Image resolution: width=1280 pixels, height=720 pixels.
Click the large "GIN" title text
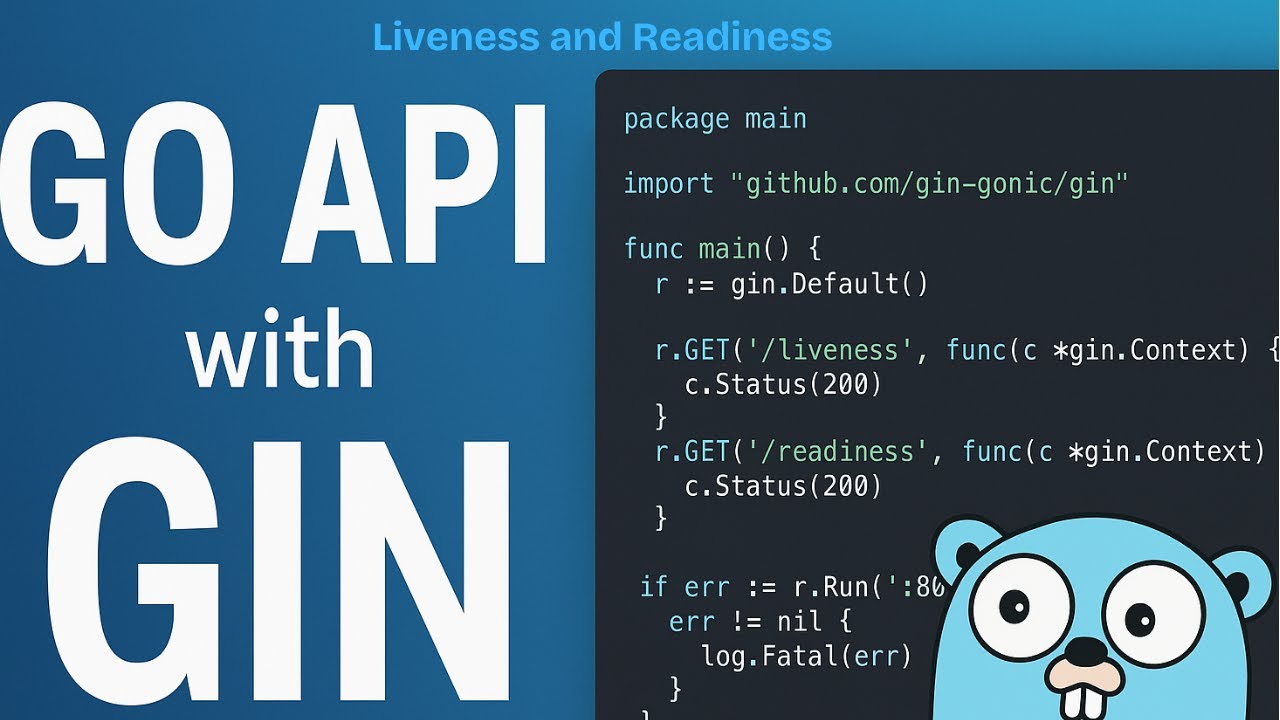277,572
